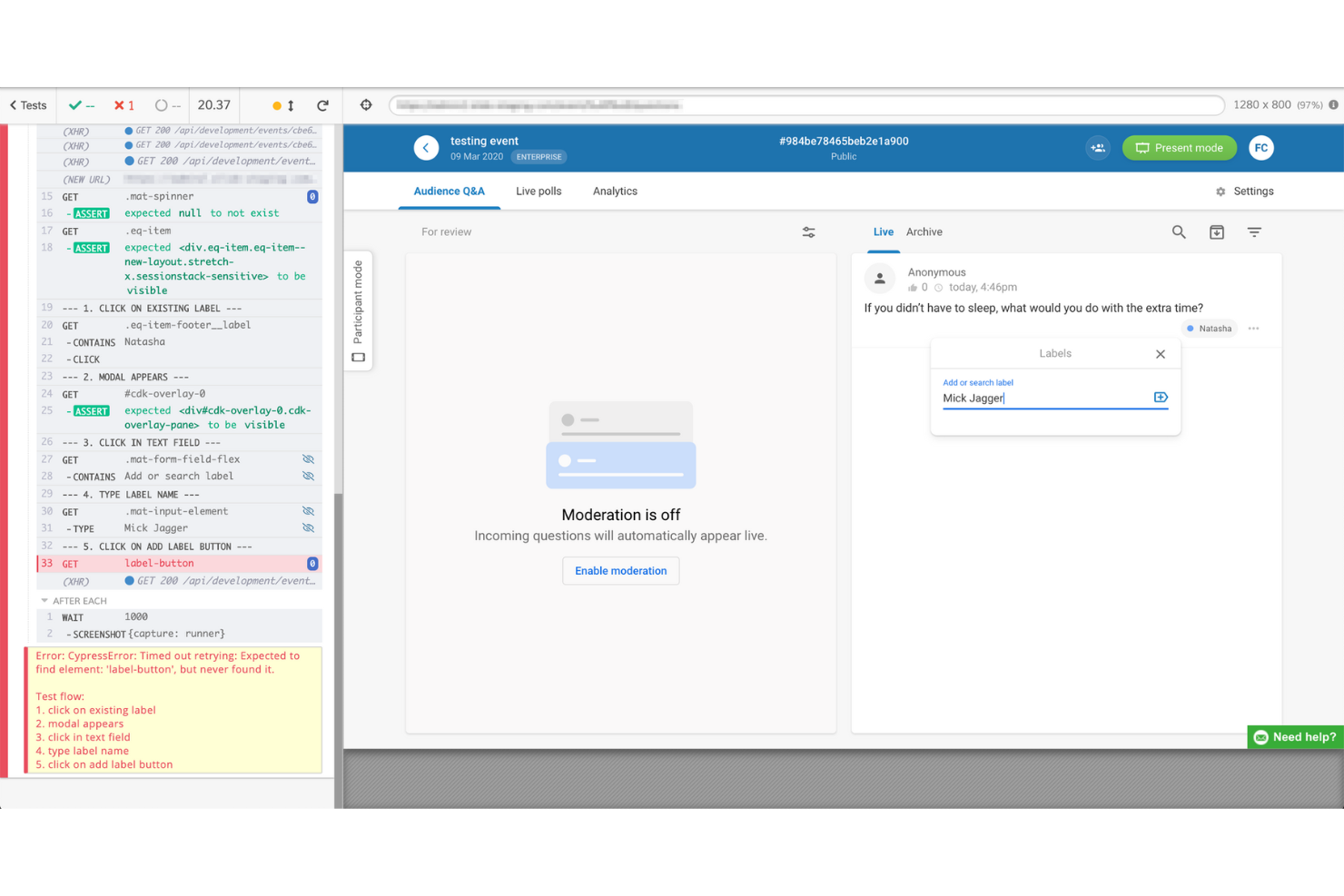Click the add label icon next to Mick Jagger
Viewport: 1344px width, 896px height.
pyautogui.click(x=1160, y=397)
